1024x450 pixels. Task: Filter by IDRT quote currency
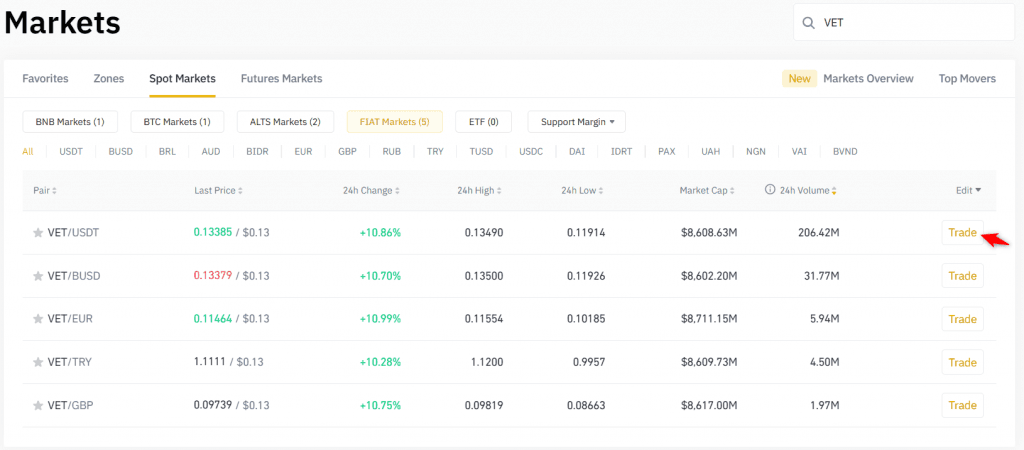(x=621, y=152)
